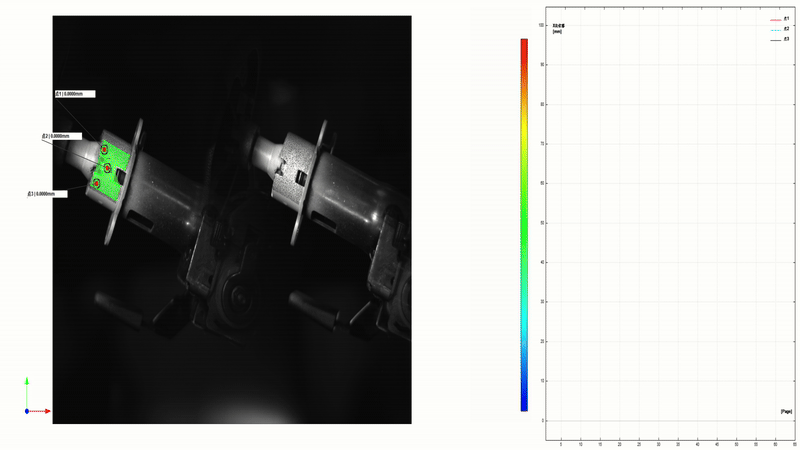Click the blue origin dot of the coordinate triad
The width and height of the screenshot is (800, 450).
(x=27, y=411)
